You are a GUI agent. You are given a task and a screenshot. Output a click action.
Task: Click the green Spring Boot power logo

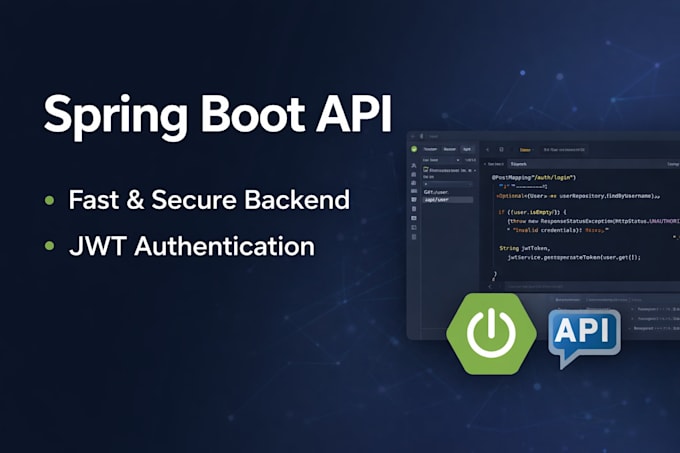click(x=491, y=333)
